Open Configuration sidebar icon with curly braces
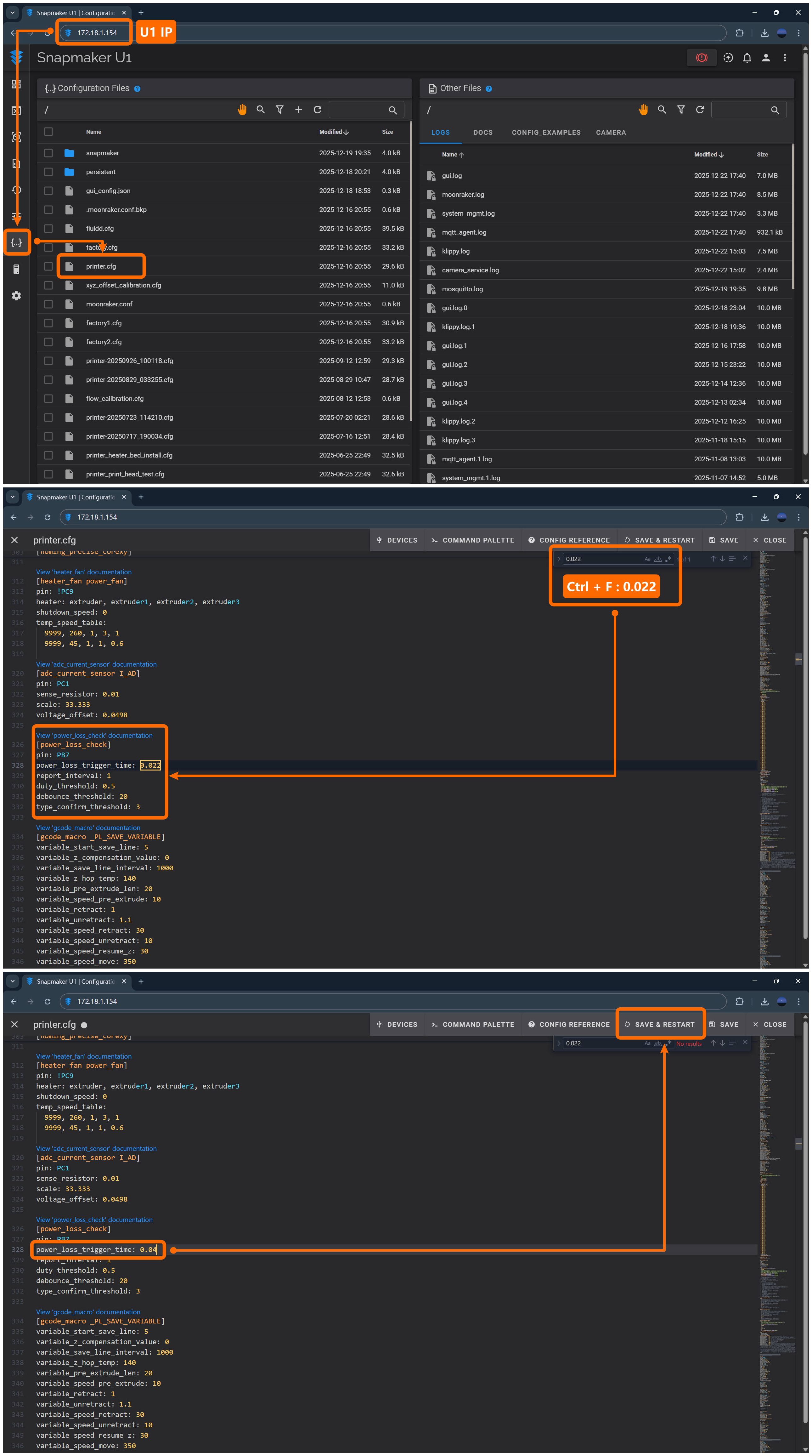The width and height of the screenshot is (812, 1456). click(16, 242)
